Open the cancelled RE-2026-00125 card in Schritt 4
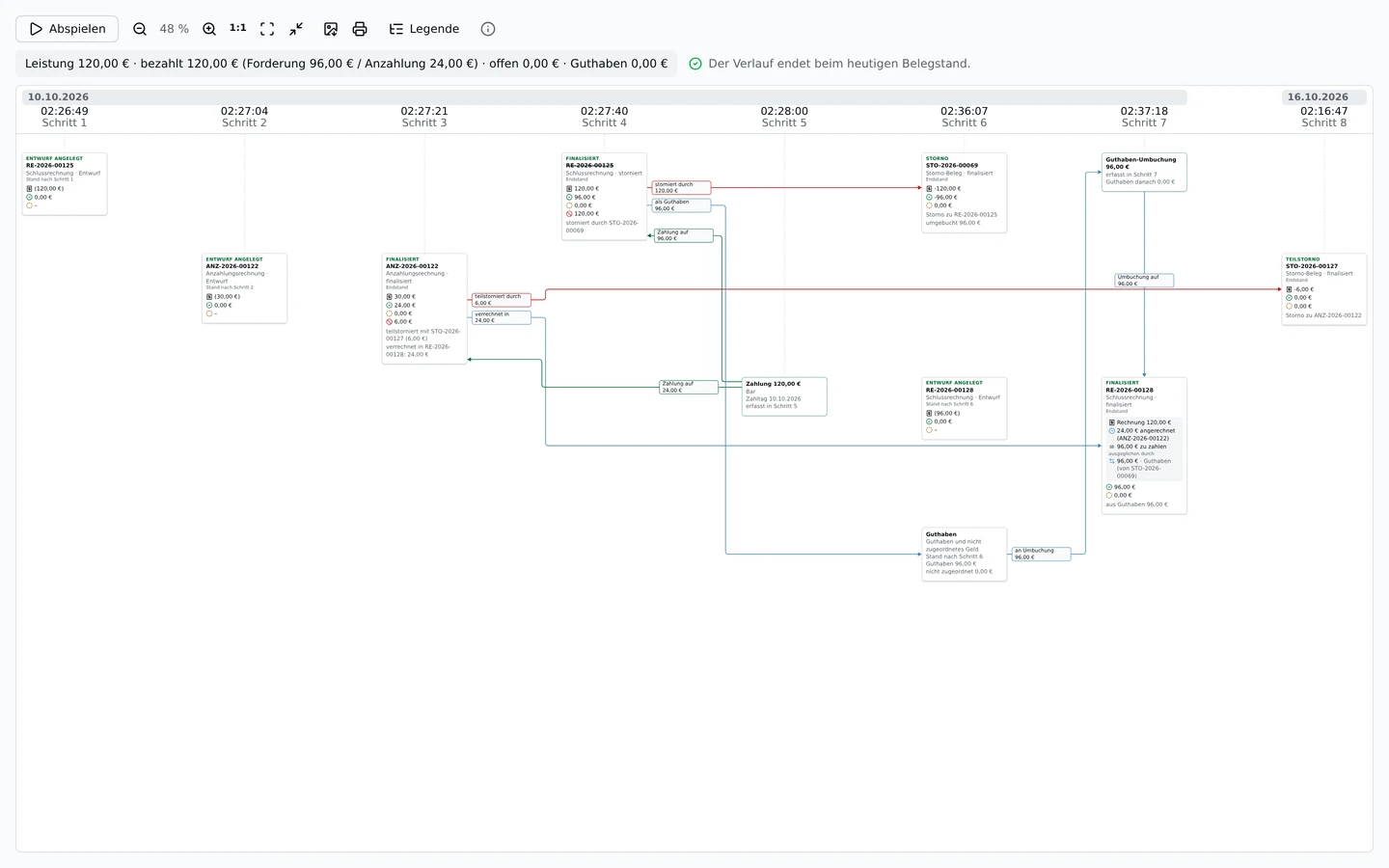The height and width of the screenshot is (868, 1389). tap(605, 196)
